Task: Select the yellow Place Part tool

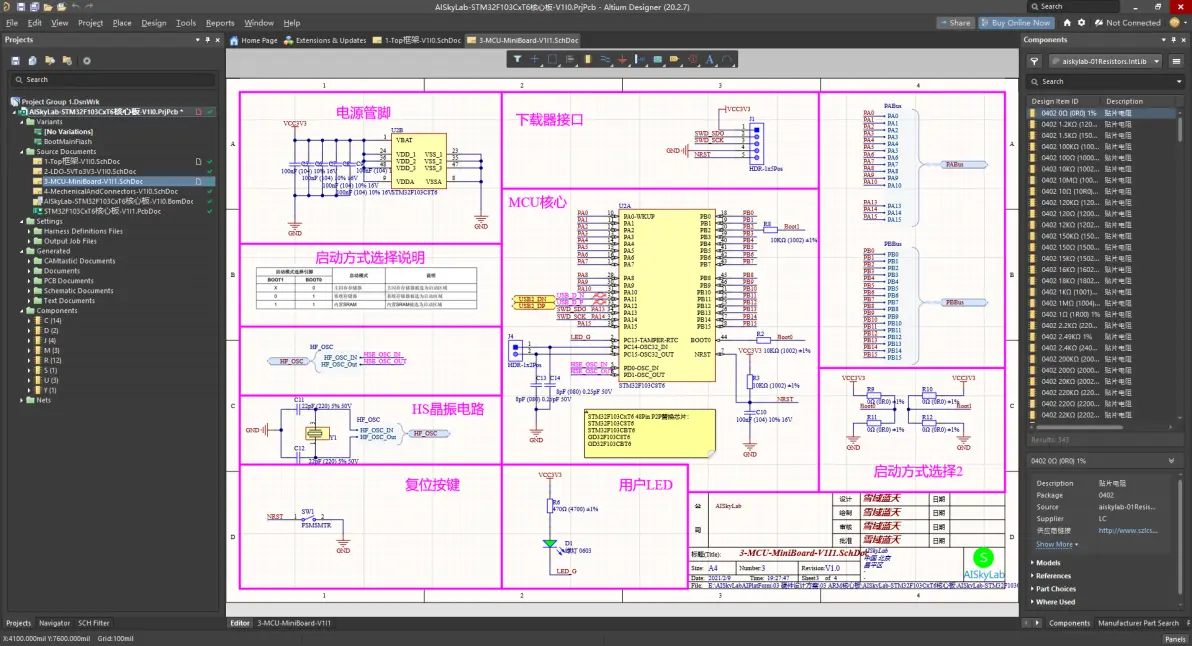Action: (588, 59)
